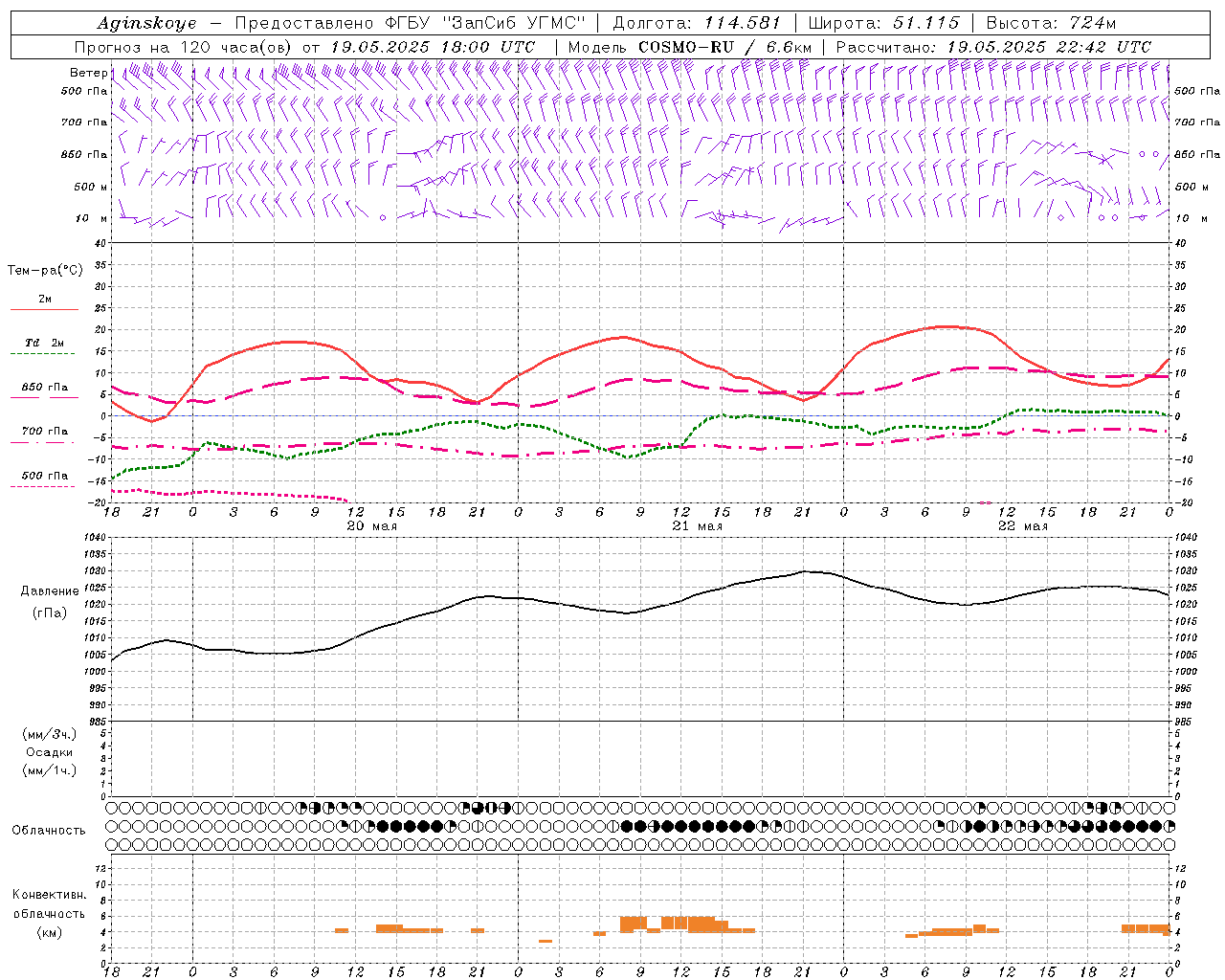Click the "20 мая" date label

371,526
